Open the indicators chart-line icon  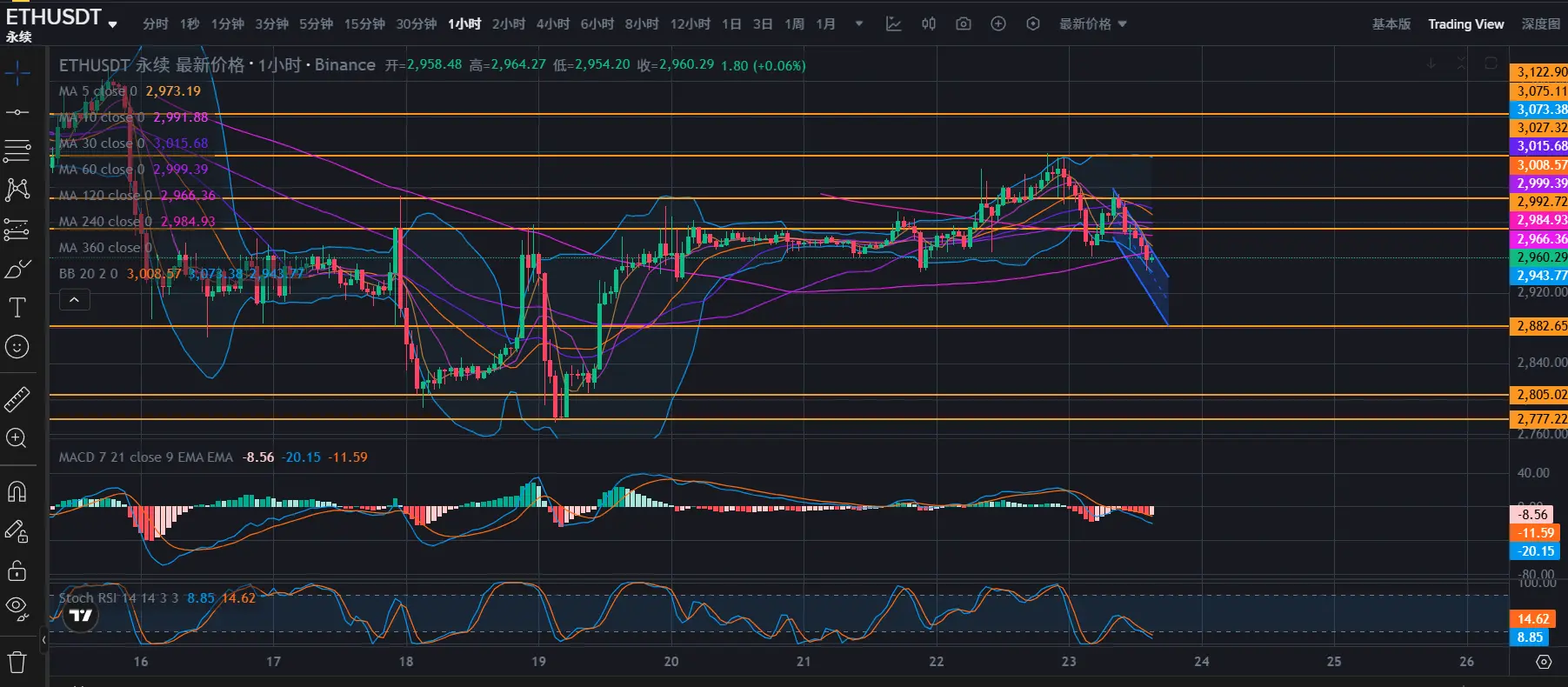(893, 24)
